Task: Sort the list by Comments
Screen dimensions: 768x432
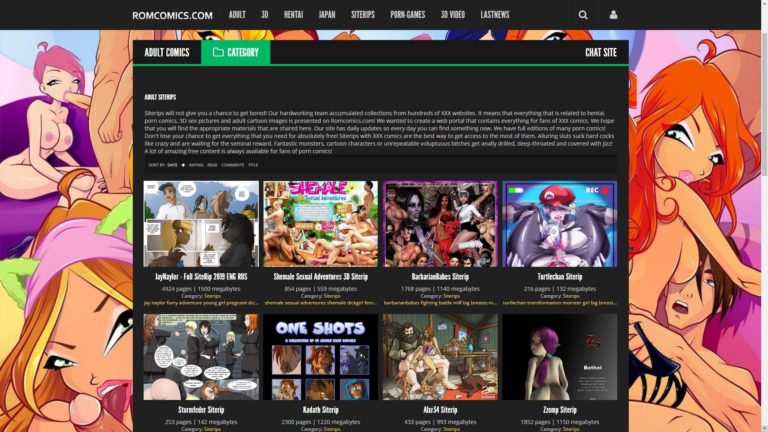Action: [232, 165]
